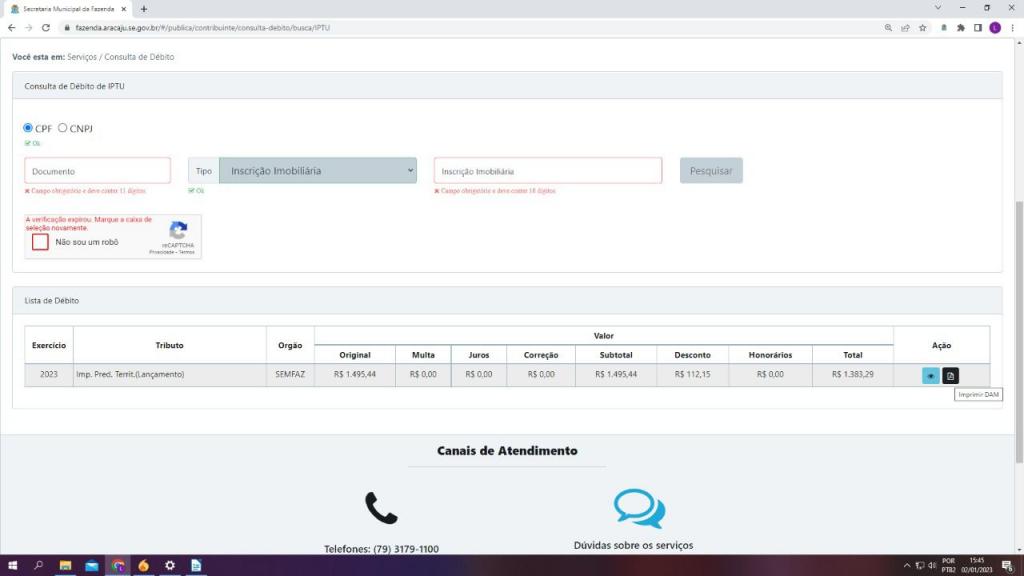This screenshot has height=576, width=1024.
Task: Open the purple profile avatar
Action: click(995, 27)
